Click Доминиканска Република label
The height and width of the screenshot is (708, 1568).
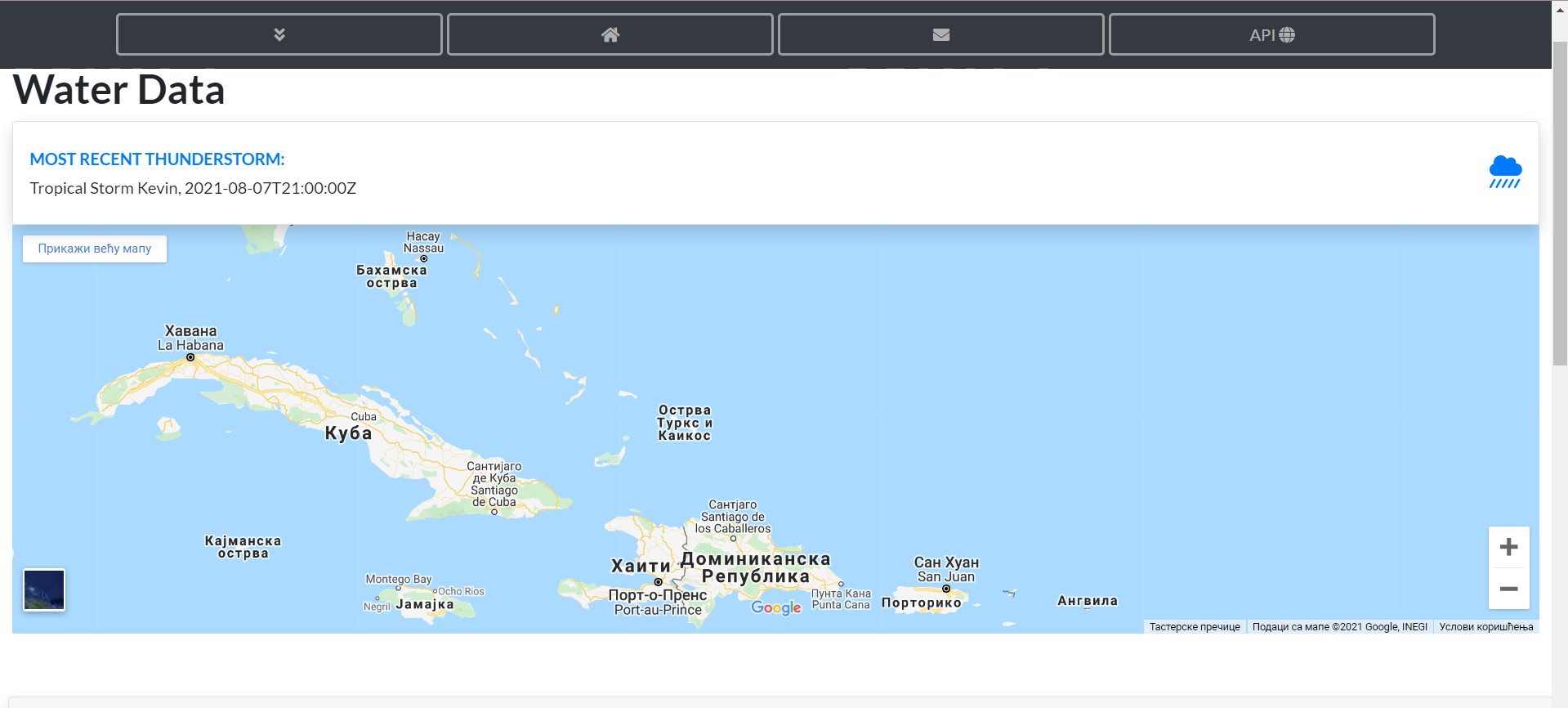[x=756, y=567]
